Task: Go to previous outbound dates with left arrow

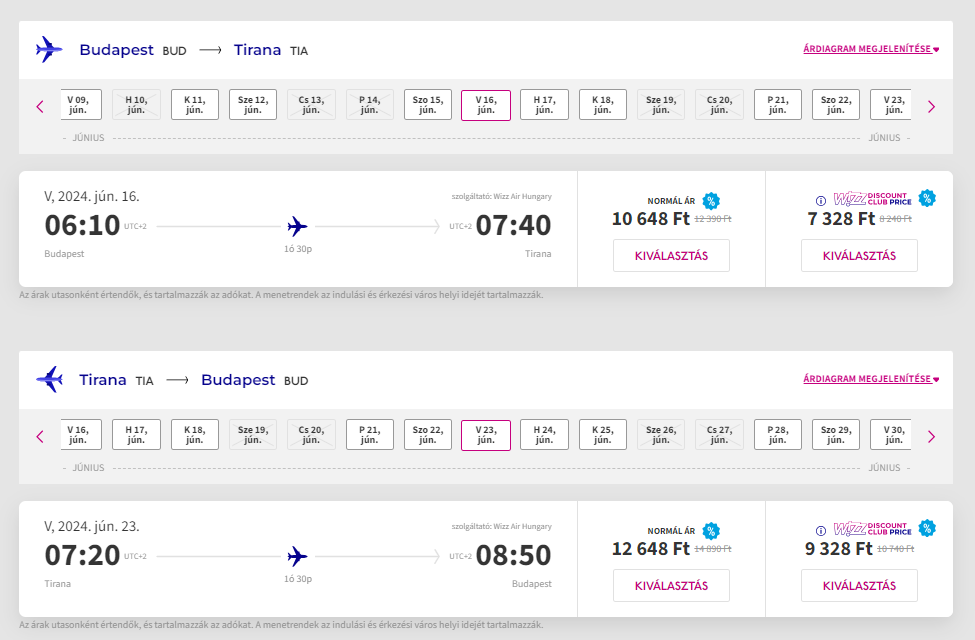Action: coord(40,106)
